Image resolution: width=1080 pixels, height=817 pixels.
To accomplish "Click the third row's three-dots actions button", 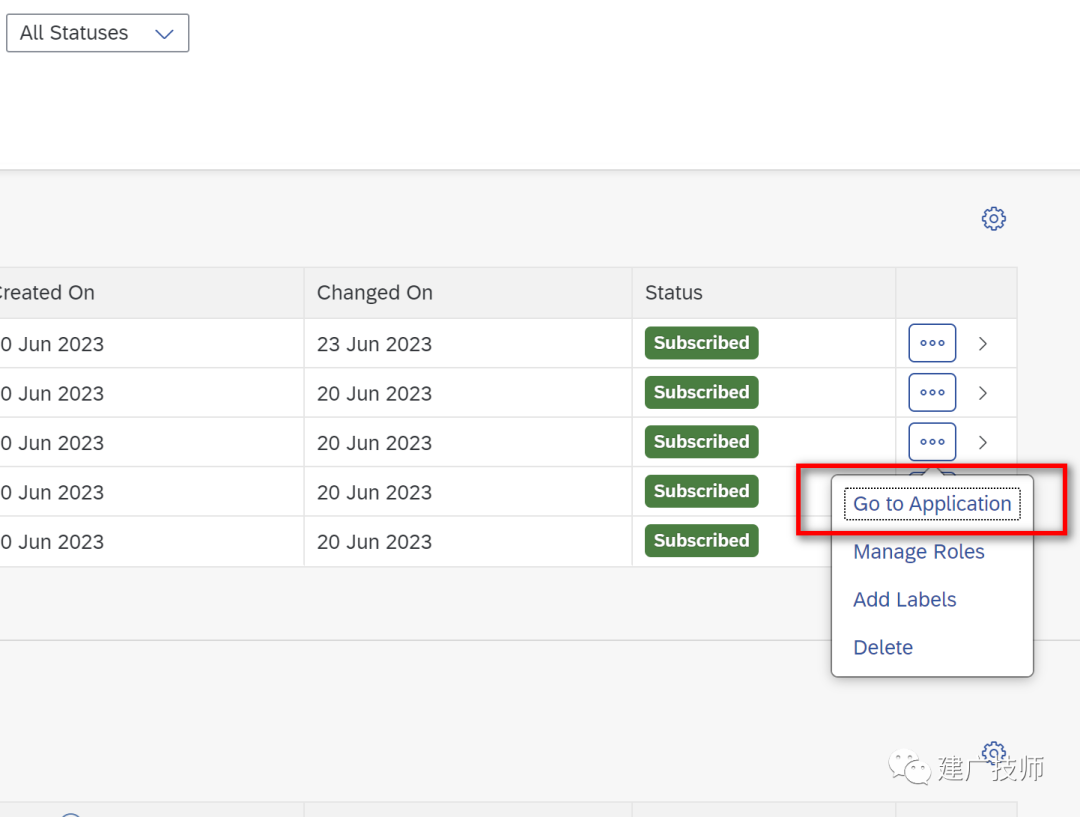I will [x=932, y=442].
